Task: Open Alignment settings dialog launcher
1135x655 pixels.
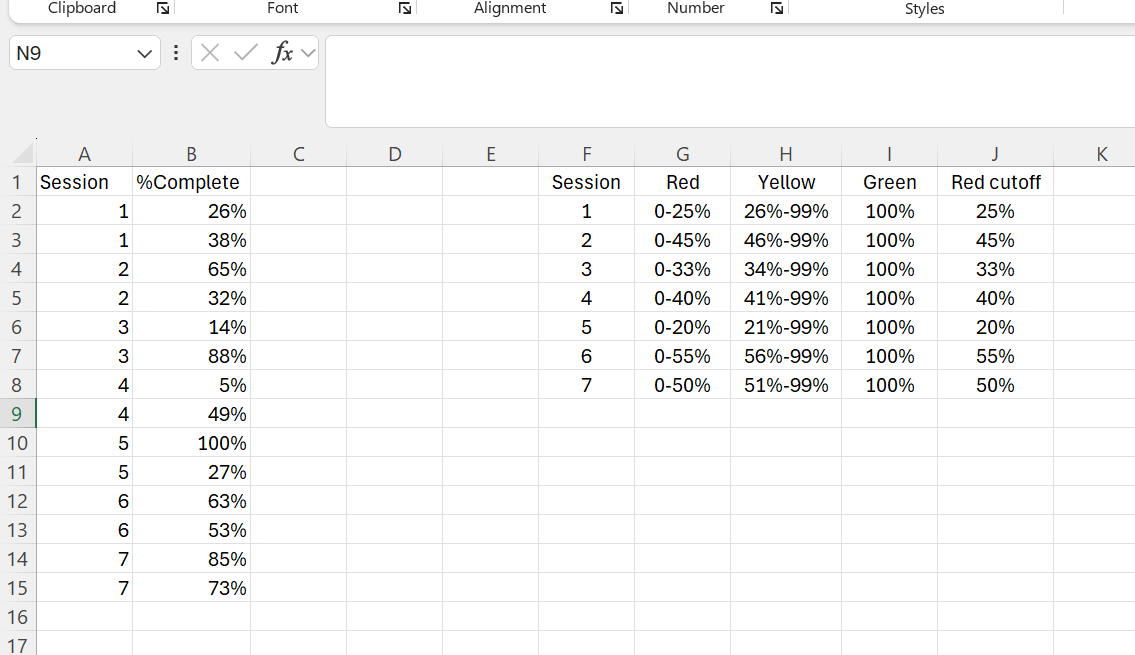Action: 617,9
